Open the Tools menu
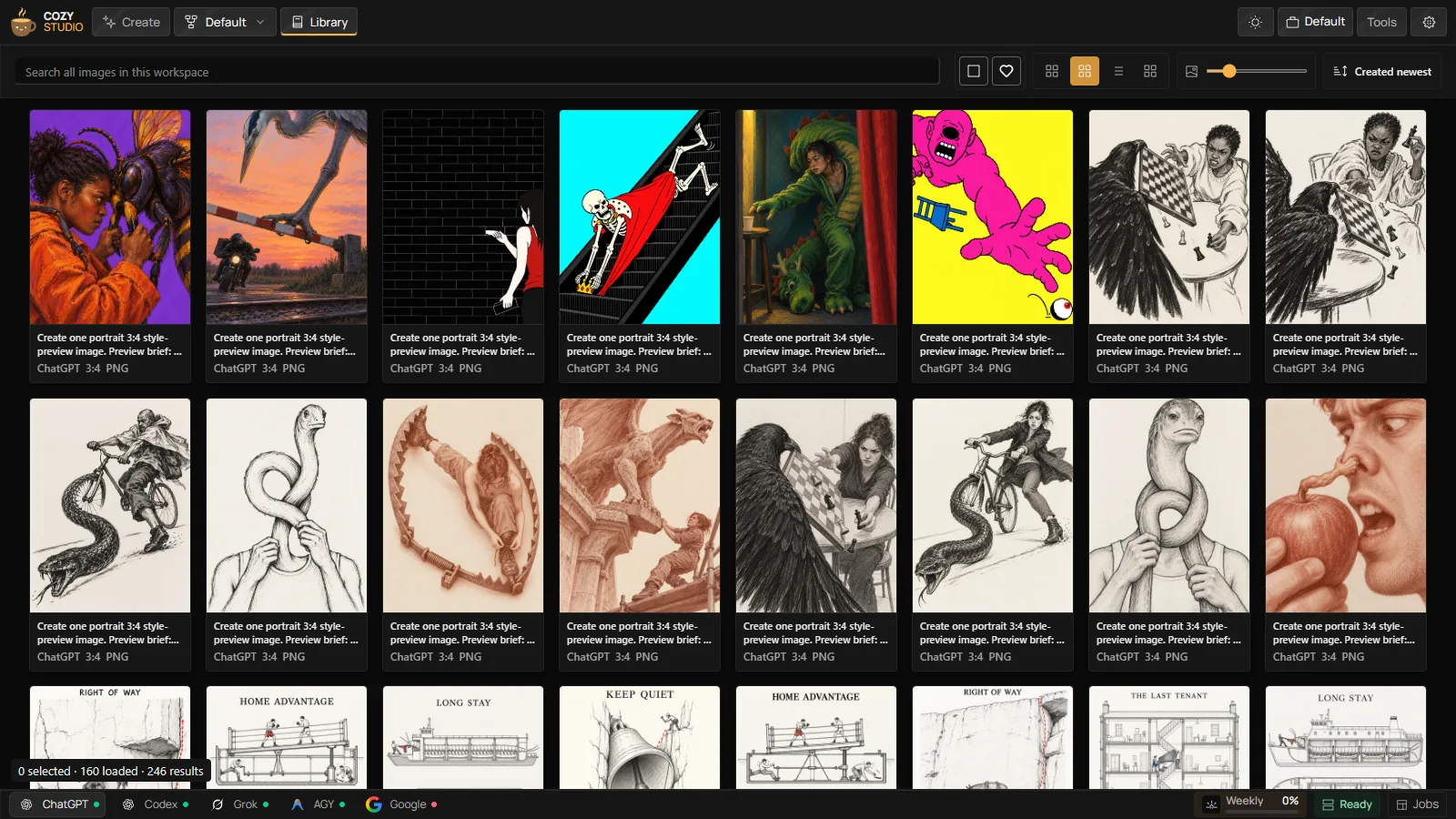1456x819 pixels. pyautogui.click(x=1380, y=22)
